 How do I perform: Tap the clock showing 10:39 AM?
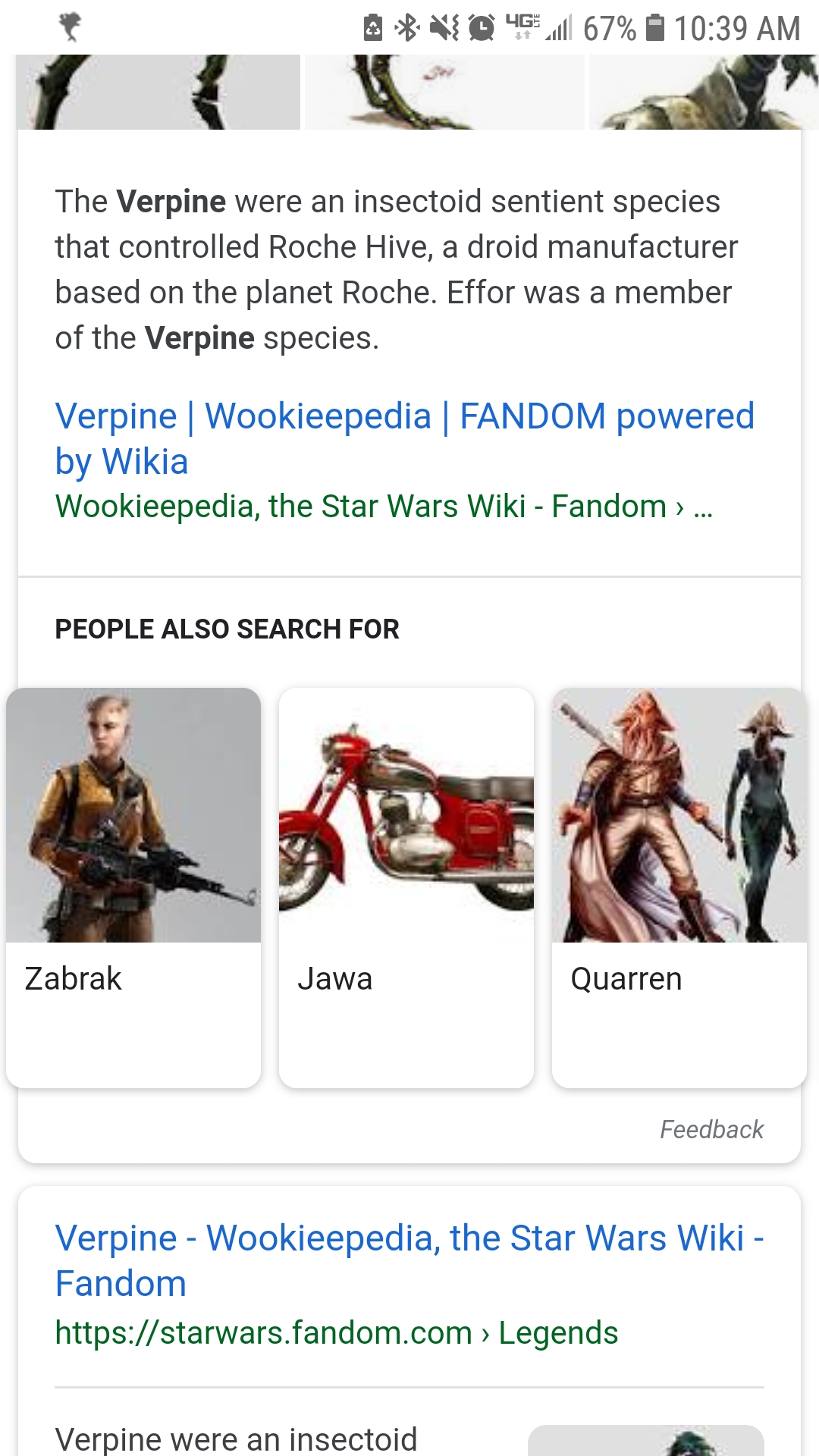point(739,27)
